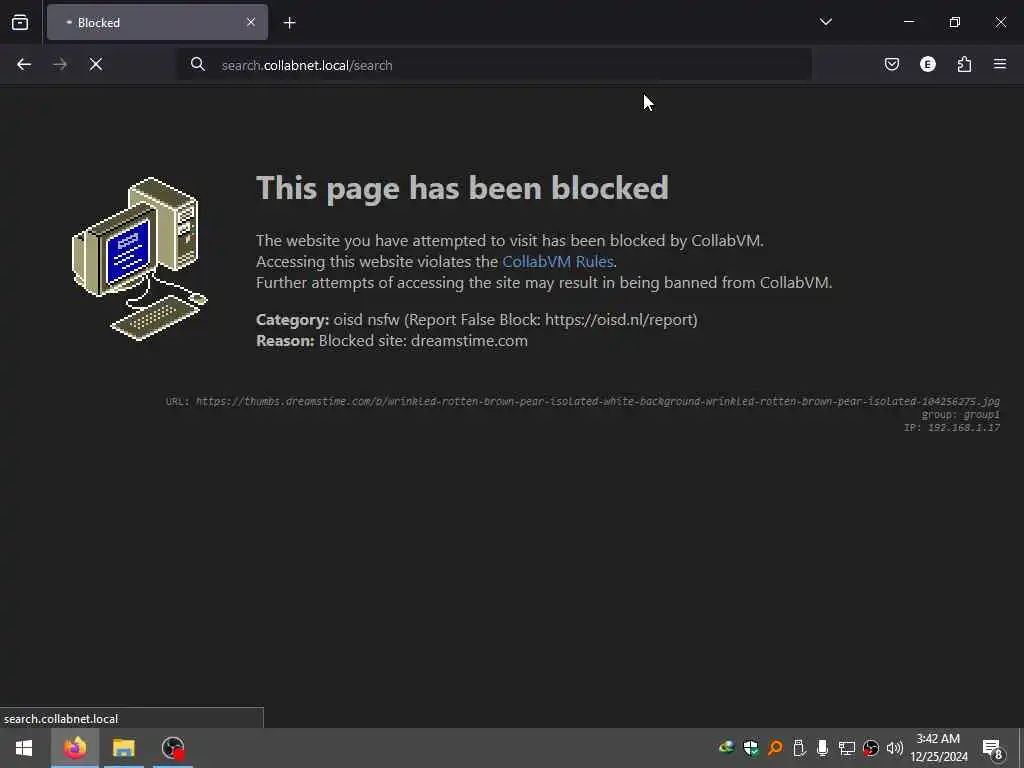Click the oisd.nl/report URL text
The image size is (1024, 768).
[618, 319]
